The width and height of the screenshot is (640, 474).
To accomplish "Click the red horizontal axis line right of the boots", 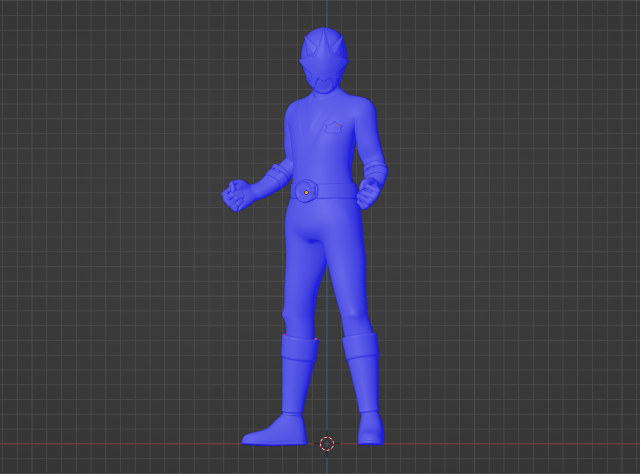I will pos(500,444).
